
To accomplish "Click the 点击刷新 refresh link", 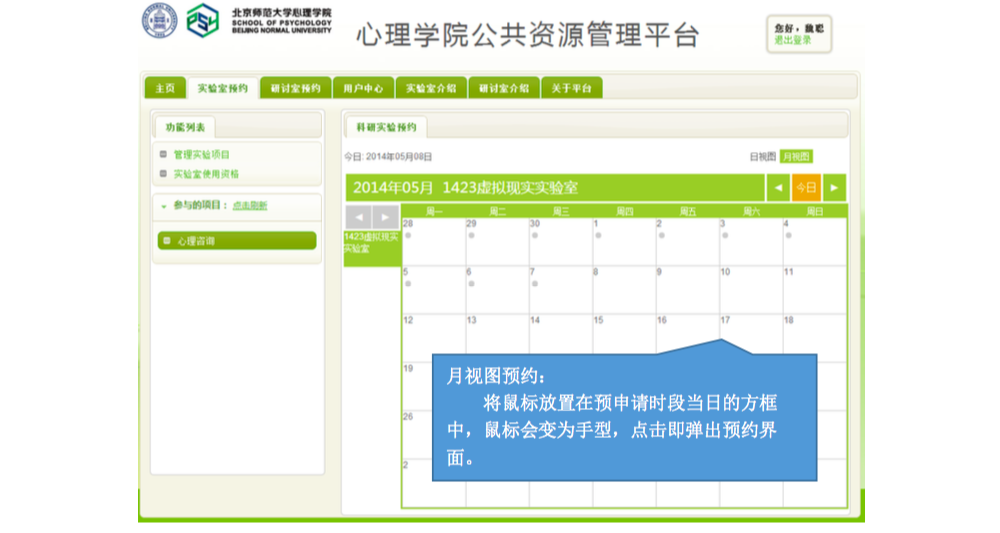I will pos(250,206).
